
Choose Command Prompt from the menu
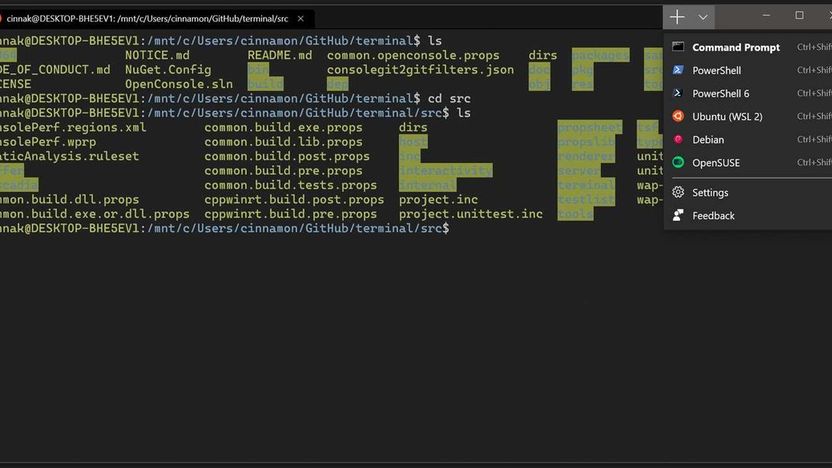click(748, 47)
